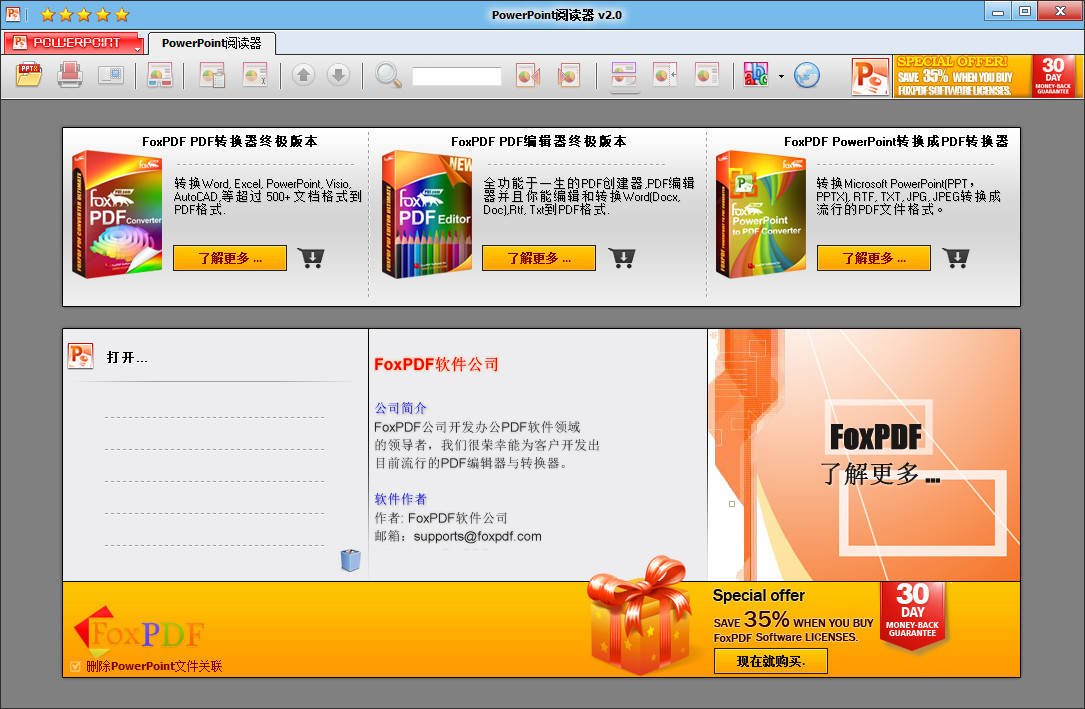Go to next slide with down arrow
This screenshot has height=709, width=1085.
338,75
